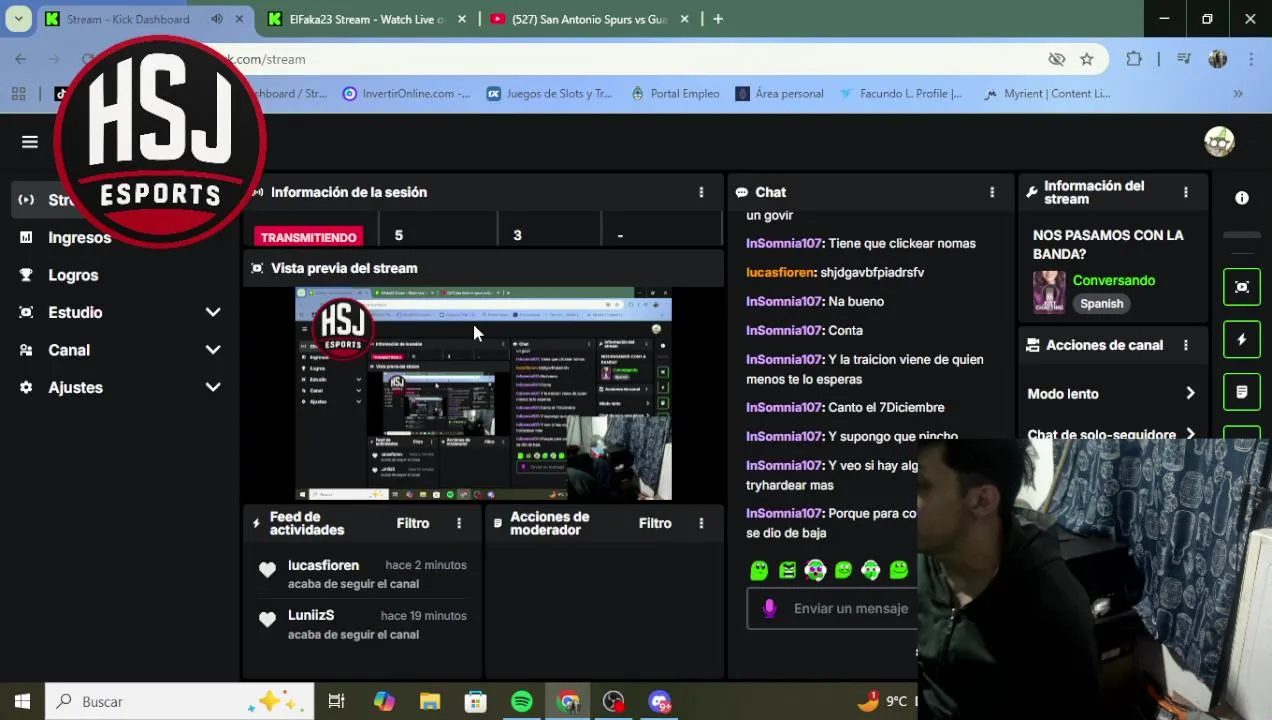Click the browser address bar
Screen dimensions: 1272x720
pos(640,59)
